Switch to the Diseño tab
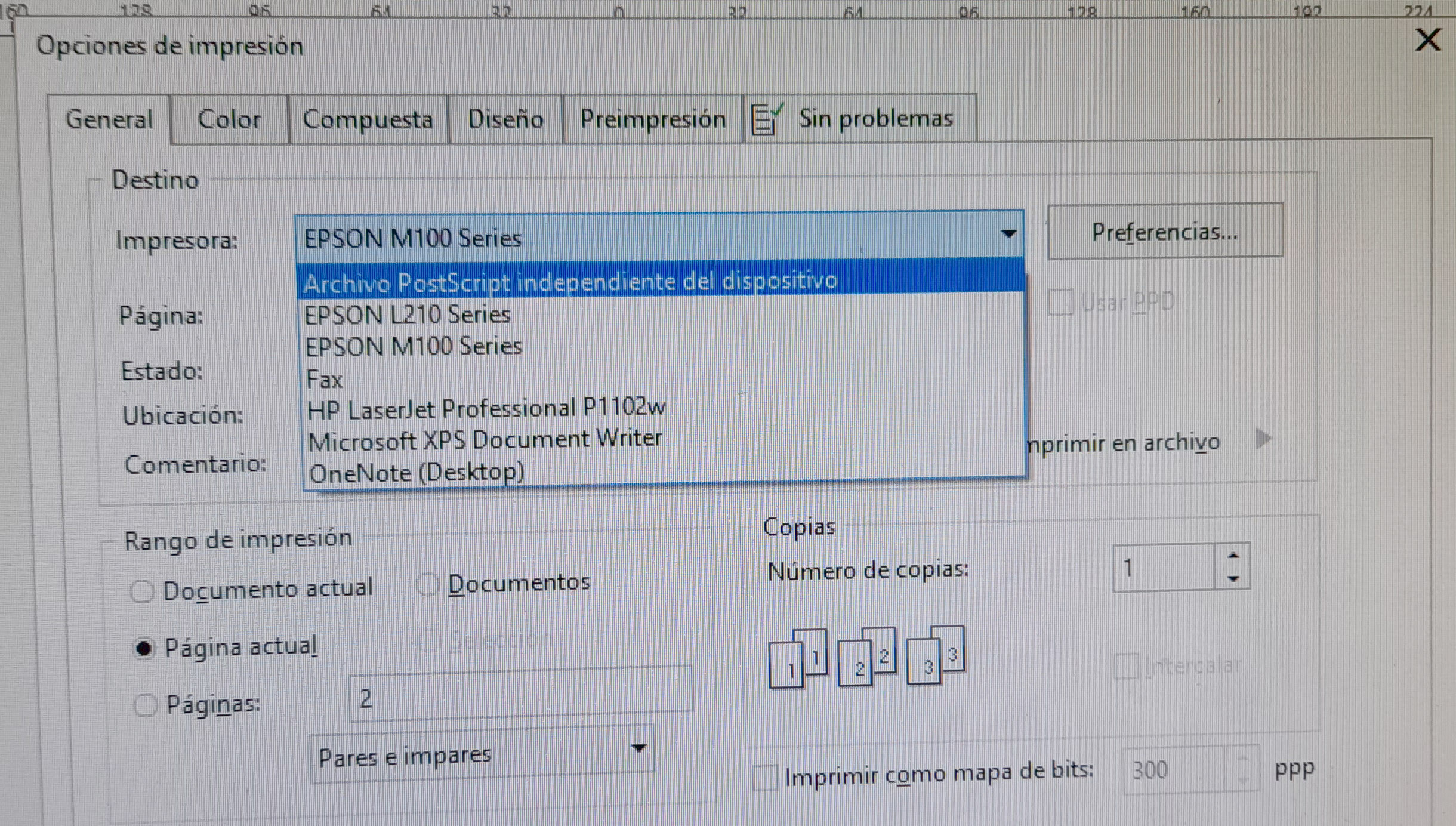 click(505, 119)
